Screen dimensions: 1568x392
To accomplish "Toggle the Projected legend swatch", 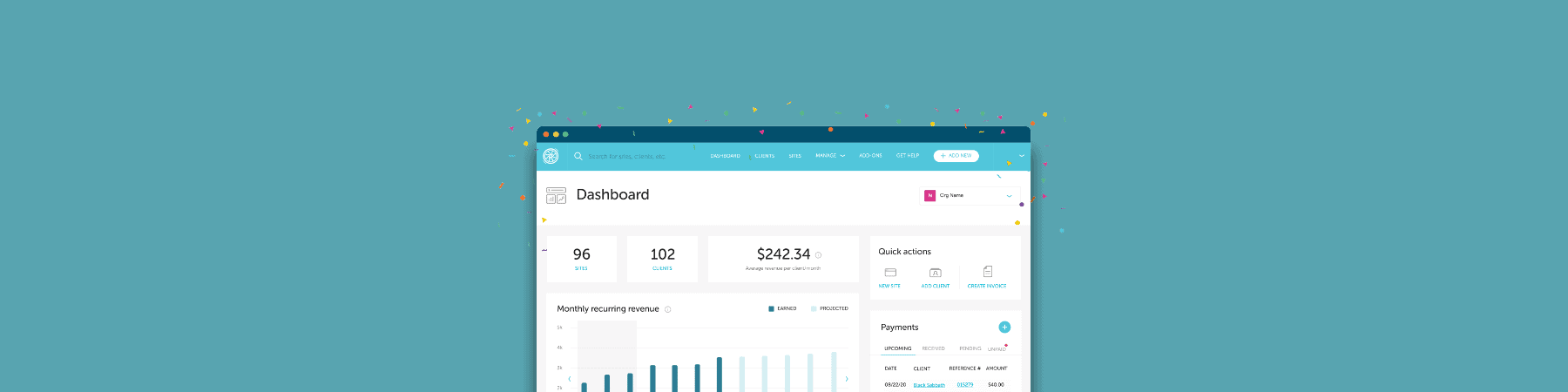I will tap(814, 308).
